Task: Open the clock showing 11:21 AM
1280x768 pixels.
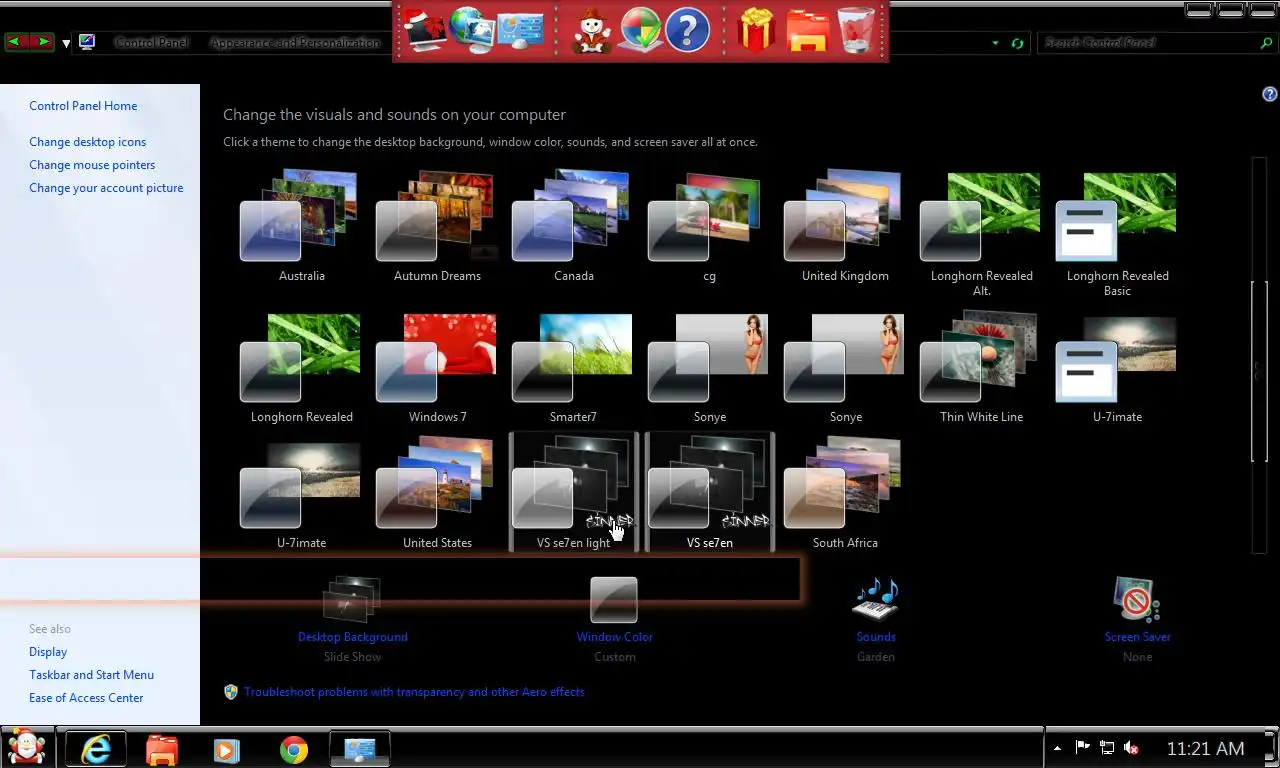Action: tap(1205, 748)
